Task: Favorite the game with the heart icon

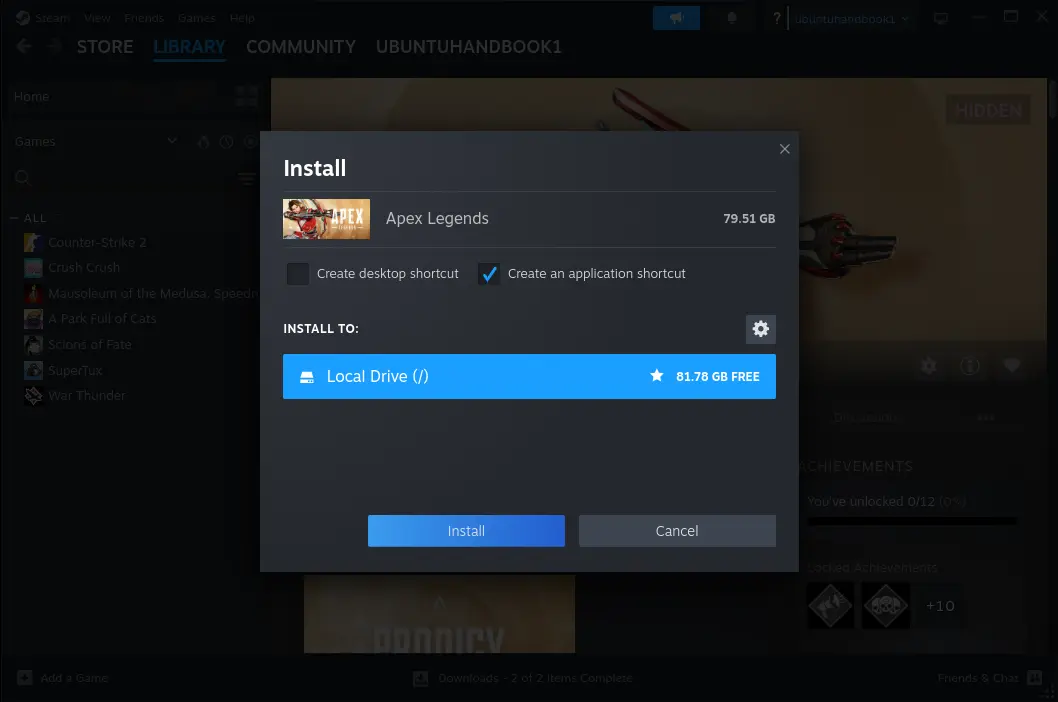Action: [x=1011, y=366]
